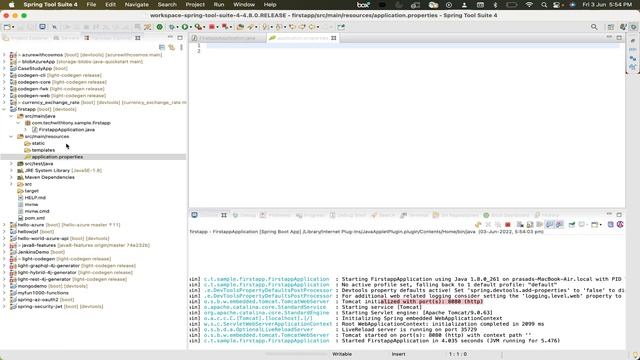Toggle Link with Editor in Project Explorer
The width and height of the screenshot is (640, 360).
tap(172, 47)
